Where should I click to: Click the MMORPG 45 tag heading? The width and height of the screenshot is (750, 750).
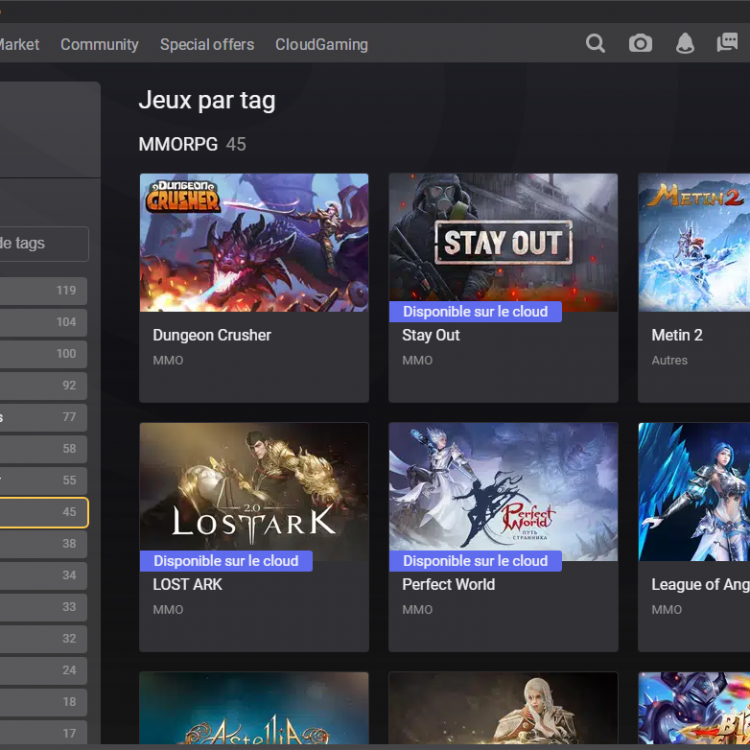pos(192,144)
